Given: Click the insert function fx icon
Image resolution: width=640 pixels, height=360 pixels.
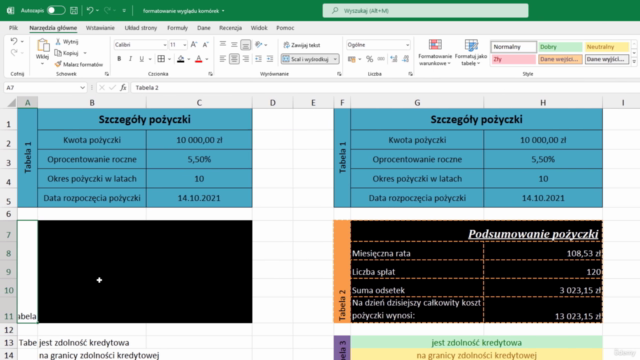Looking at the screenshot, I should (x=123, y=87).
